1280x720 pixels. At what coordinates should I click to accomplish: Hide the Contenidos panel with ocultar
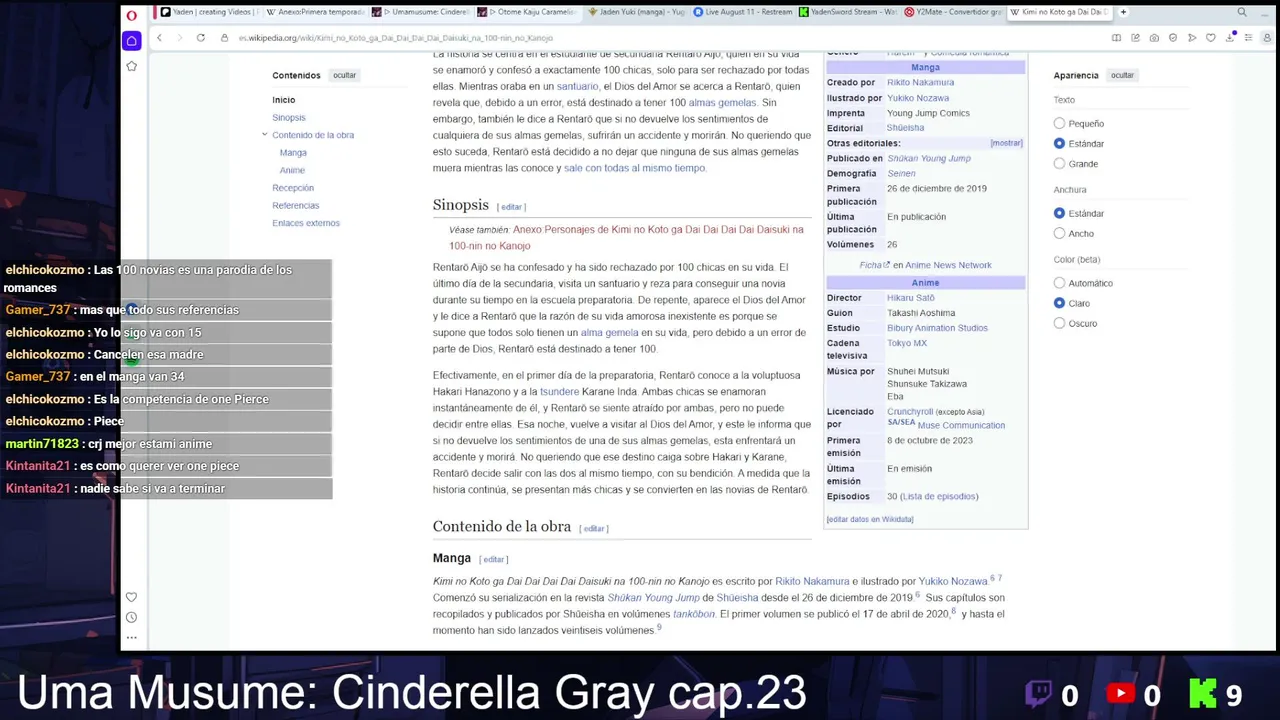pyautogui.click(x=344, y=75)
